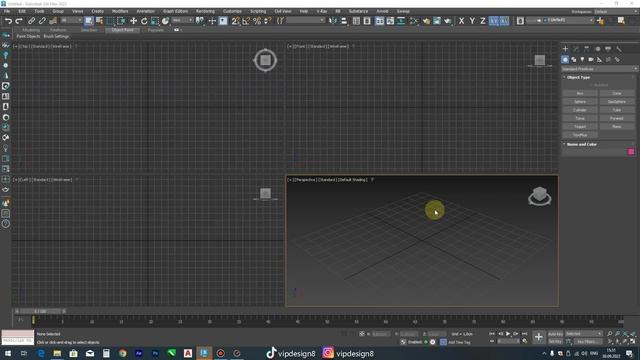Open Photoshop from the taskbar
Image resolution: width=640 pixels, height=360 pixels.
(x=155, y=353)
